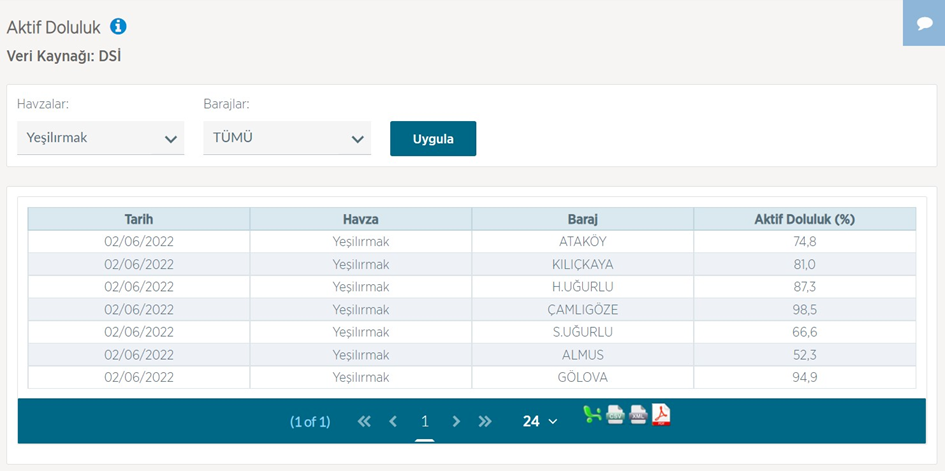The image size is (945, 471).
Task: Export table as Excel file
Action: pyautogui.click(x=592, y=415)
